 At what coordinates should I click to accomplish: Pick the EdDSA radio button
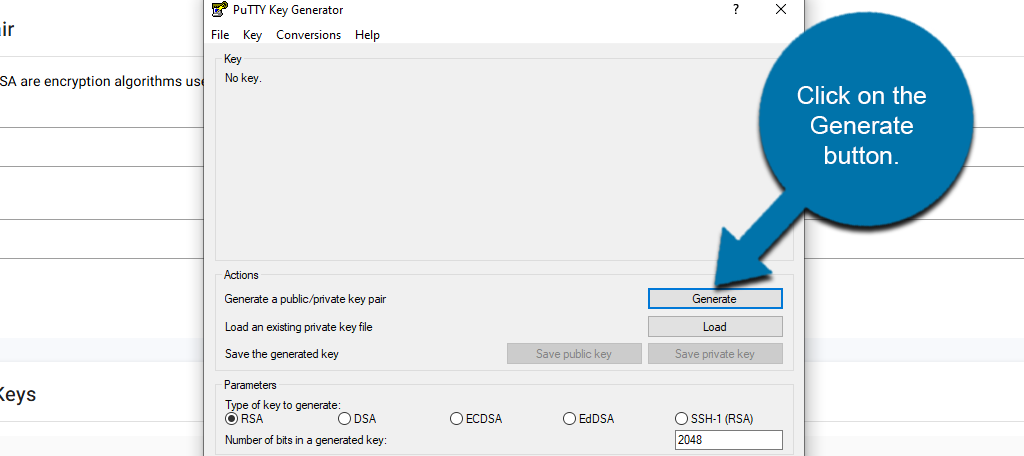[x=570, y=419]
